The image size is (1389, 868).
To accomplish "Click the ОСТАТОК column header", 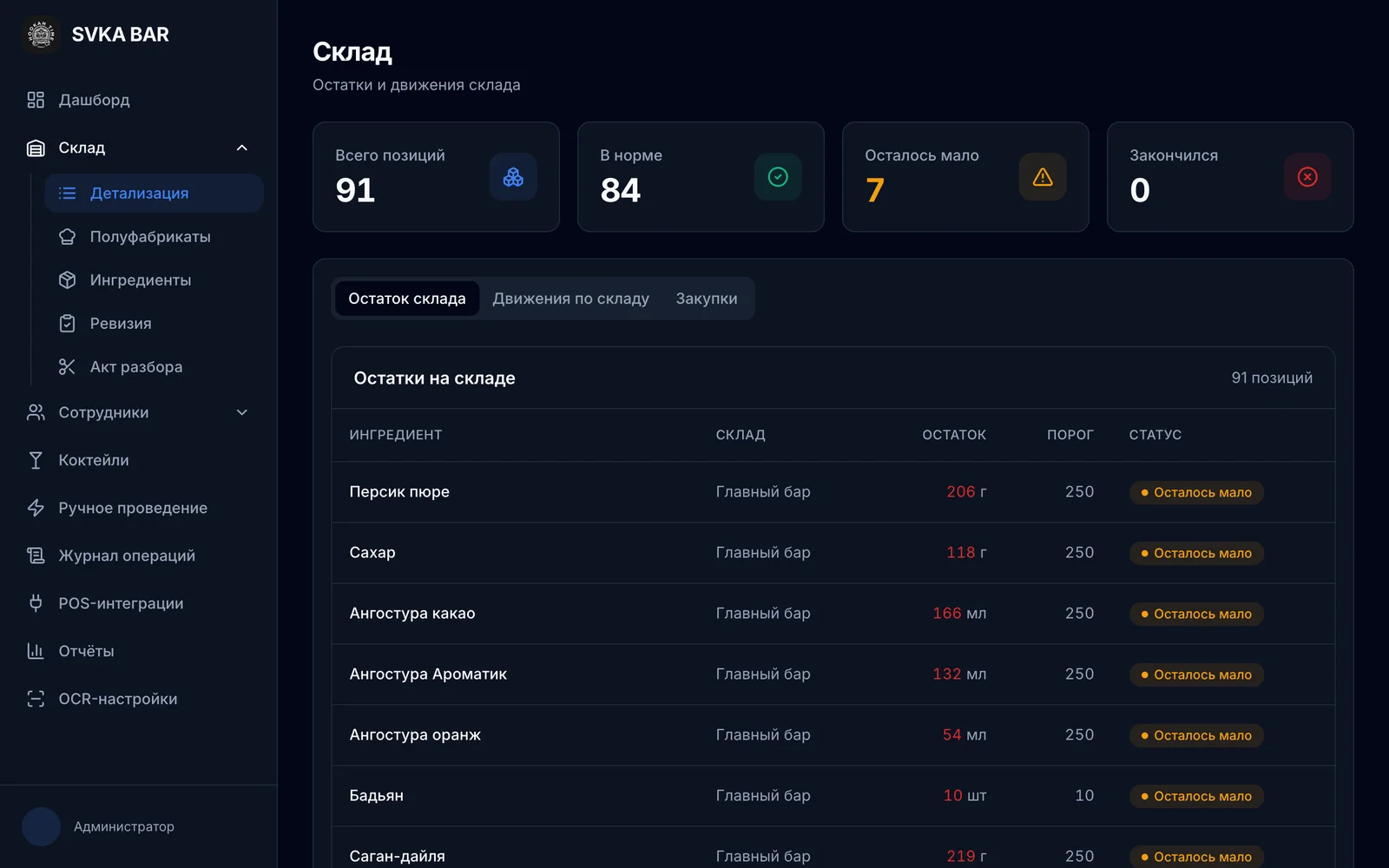I will point(954,435).
